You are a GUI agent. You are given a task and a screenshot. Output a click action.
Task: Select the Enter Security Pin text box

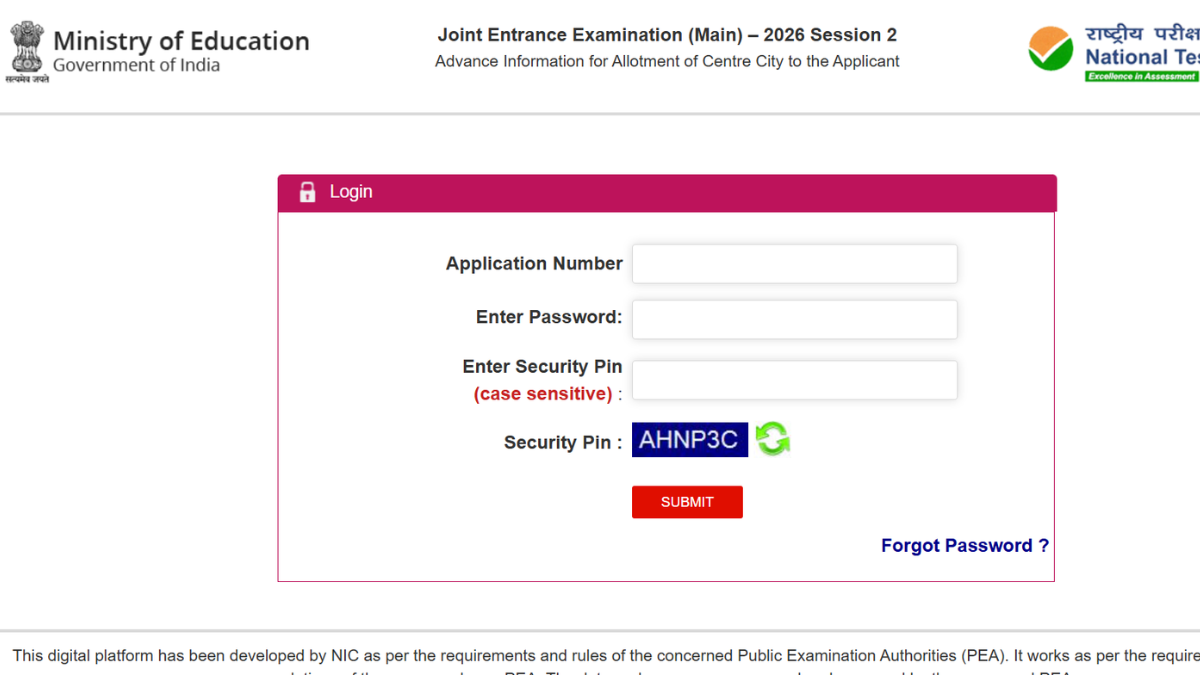tap(794, 380)
